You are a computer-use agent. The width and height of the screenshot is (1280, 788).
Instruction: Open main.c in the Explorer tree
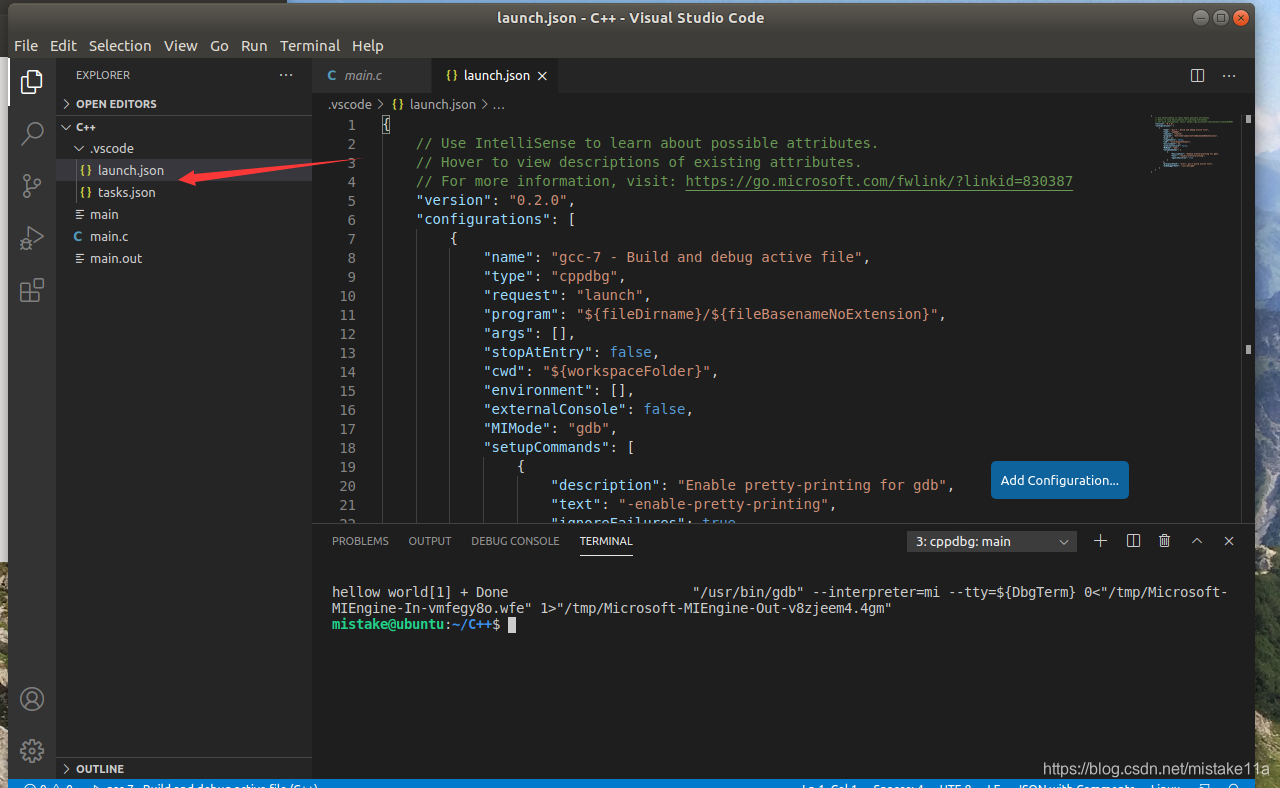[x=184, y=236]
